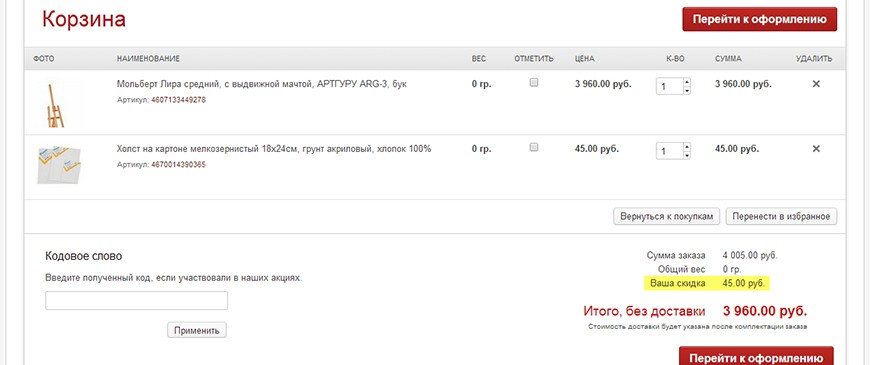The image size is (870, 365).
Task: Click the easel quantity field
Action: point(670,87)
